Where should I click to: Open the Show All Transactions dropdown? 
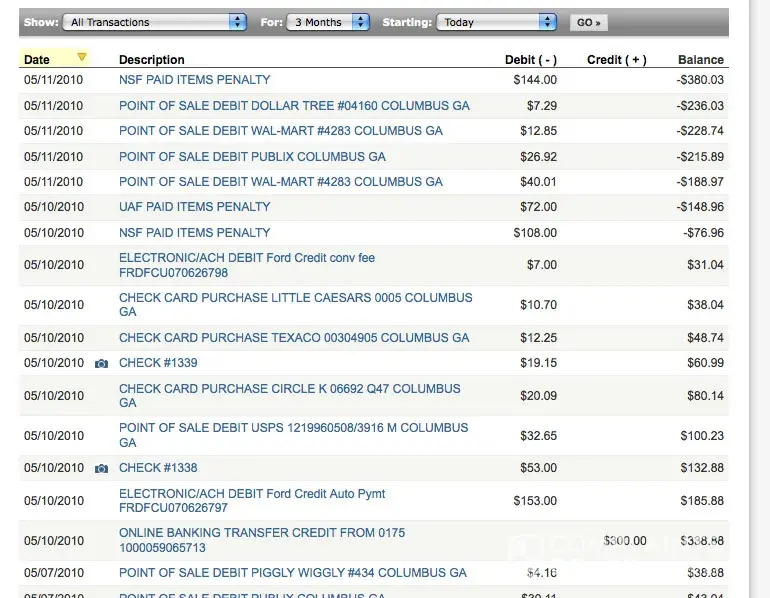pos(155,22)
